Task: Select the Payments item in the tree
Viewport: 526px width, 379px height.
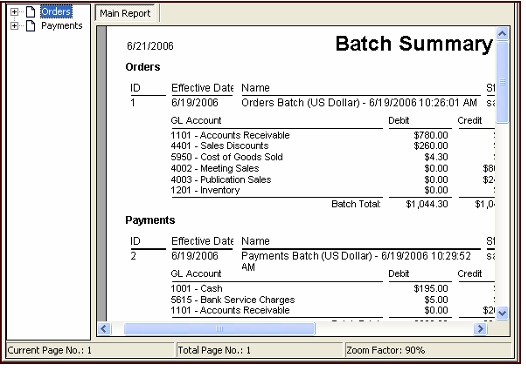Action: 62,26
